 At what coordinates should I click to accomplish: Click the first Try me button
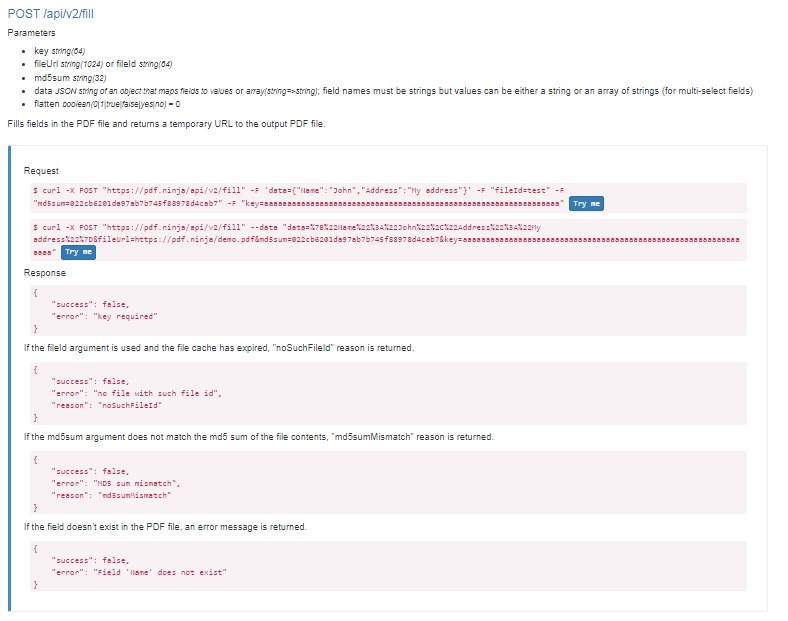coord(586,203)
